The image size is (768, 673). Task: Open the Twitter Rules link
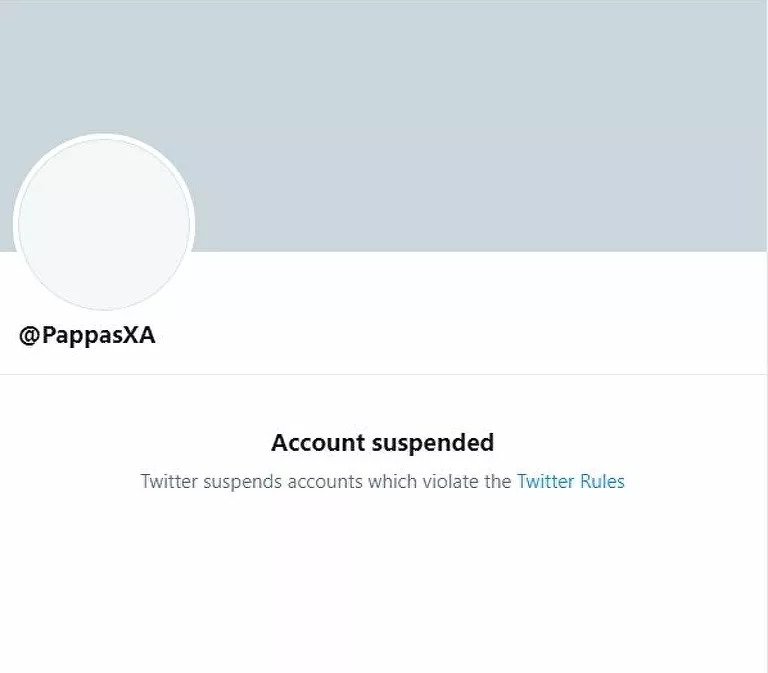(571, 481)
